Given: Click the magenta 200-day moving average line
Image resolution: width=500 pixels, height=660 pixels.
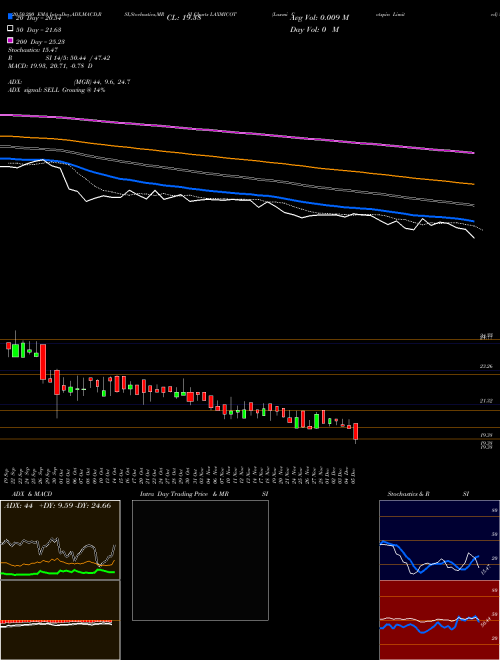Looking at the screenshot, I should click(x=236, y=131).
